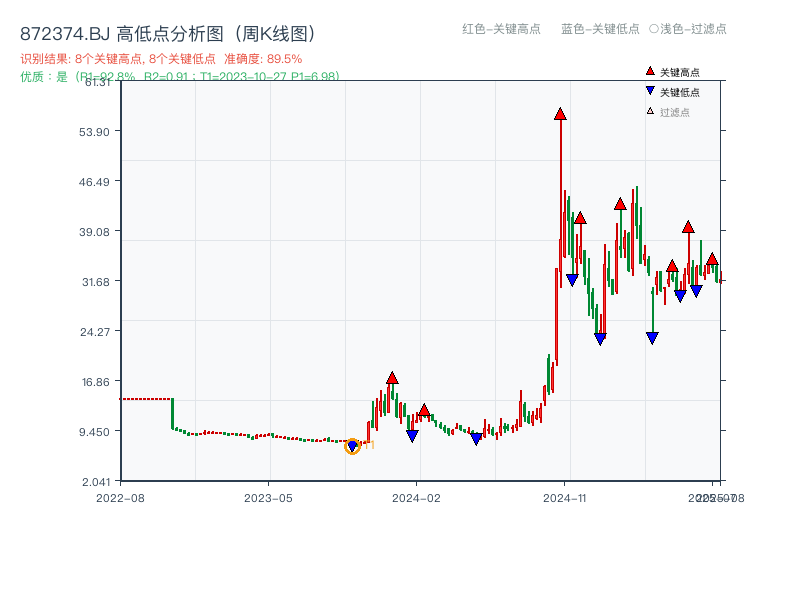Click the chart title 872374.BJ 高低点分析图
The width and height of the screenshot is (800, 600).
click(x=168, y=34)
